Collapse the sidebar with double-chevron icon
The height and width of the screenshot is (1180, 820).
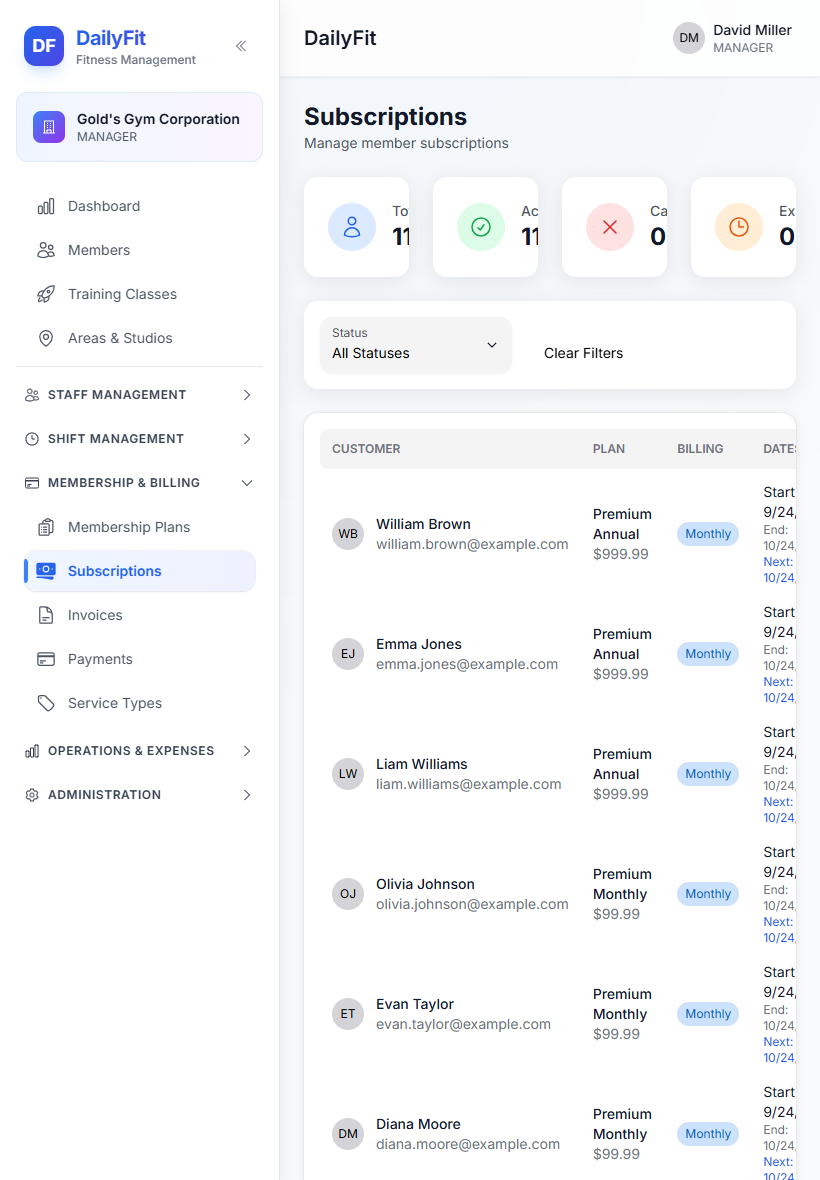pyautogui.click(x=241, y=46)
